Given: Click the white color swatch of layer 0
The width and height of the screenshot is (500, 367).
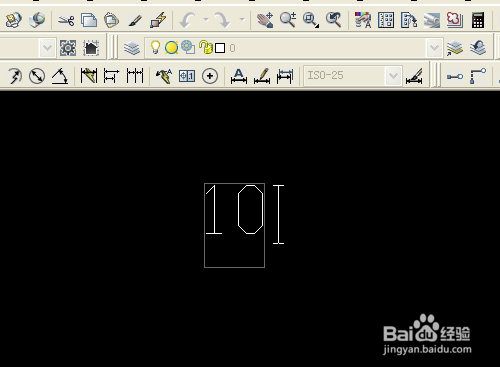Looking at the screenshot, I should (220, 48).
